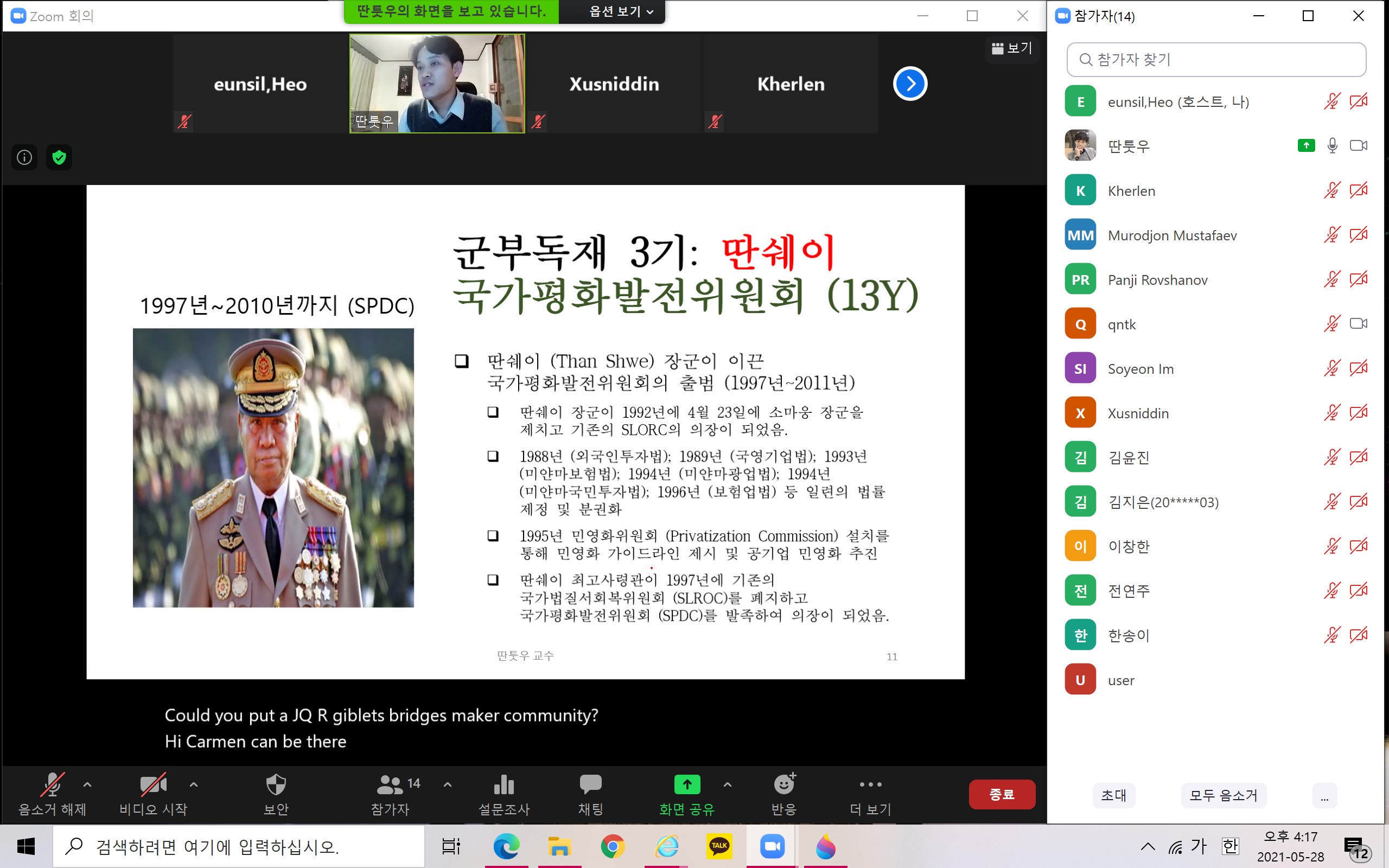Open the 반응 reactions button

pyautogui.click(x=784, y=795)
